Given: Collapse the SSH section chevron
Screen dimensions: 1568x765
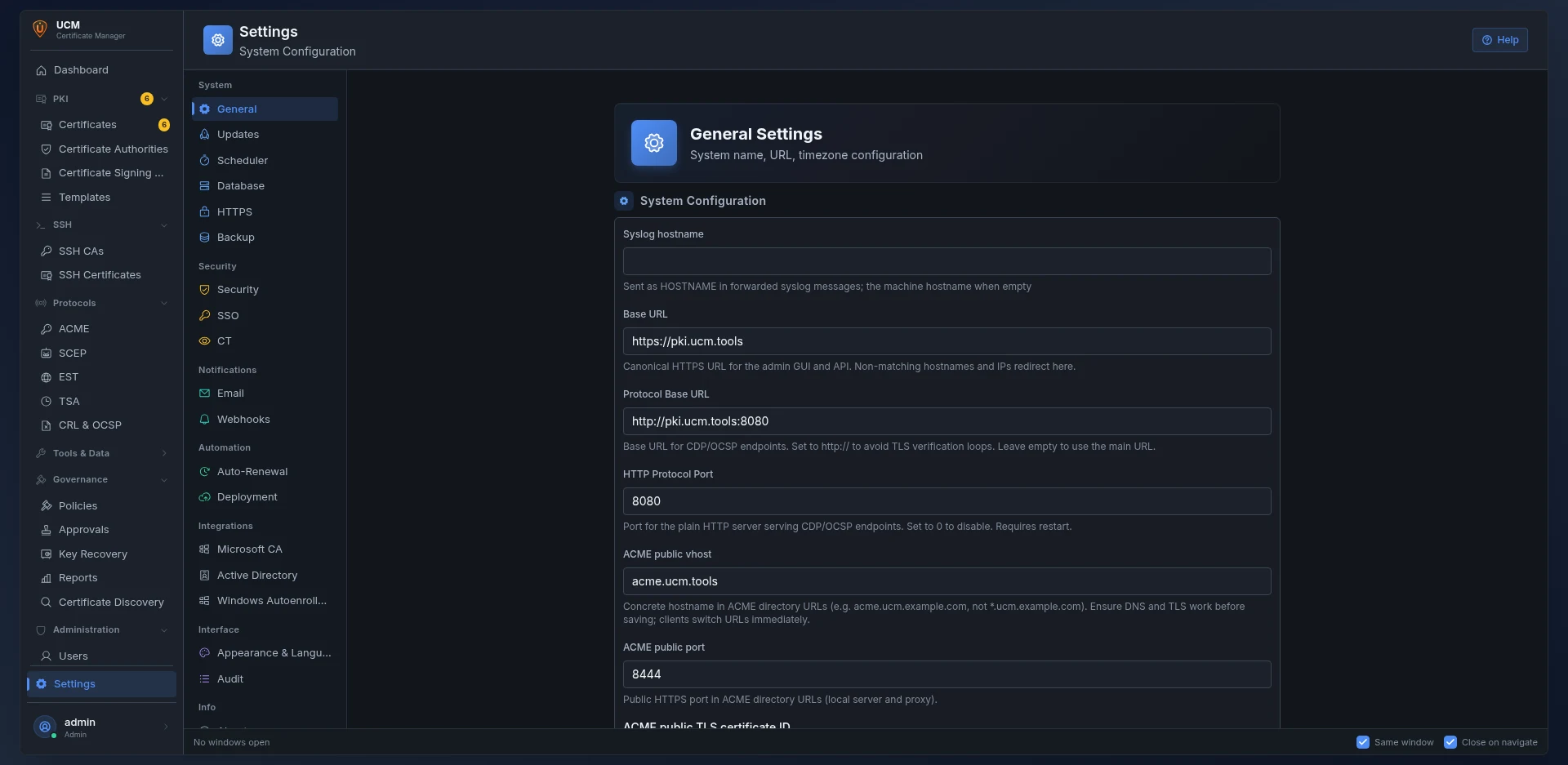Looking at the screenshot, I should (164, 225).
